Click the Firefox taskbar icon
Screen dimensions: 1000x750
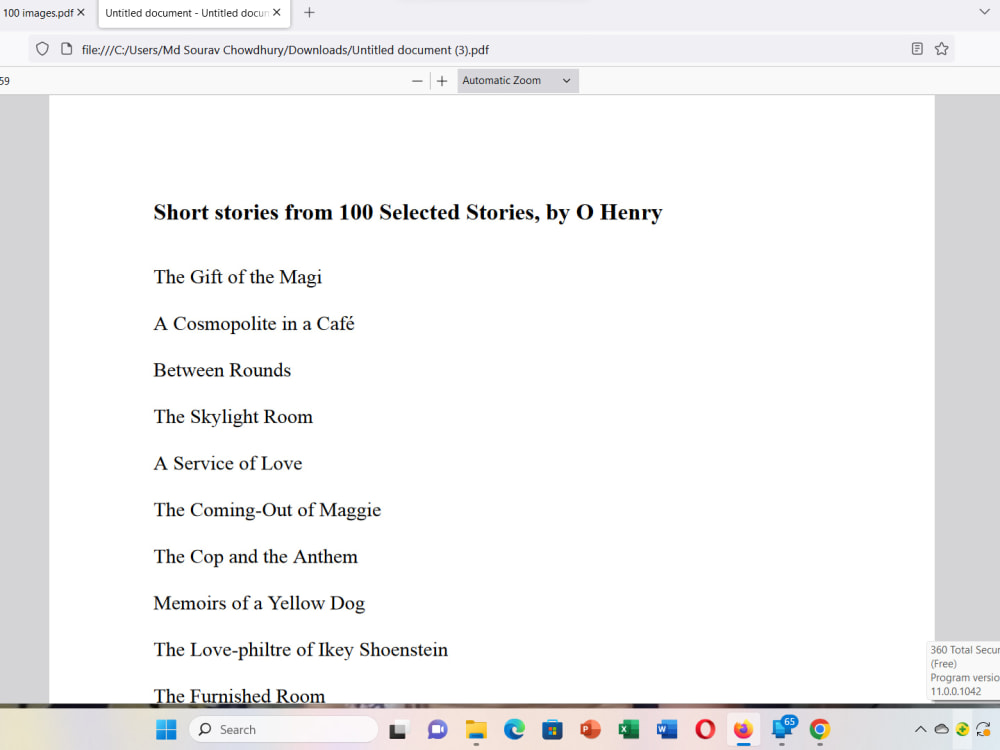(x=743, y=729)
